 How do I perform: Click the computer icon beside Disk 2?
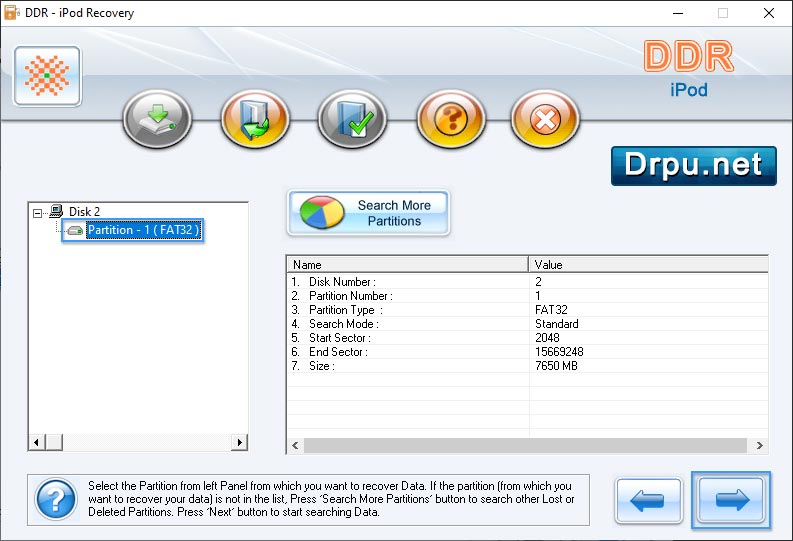(56, 211)
